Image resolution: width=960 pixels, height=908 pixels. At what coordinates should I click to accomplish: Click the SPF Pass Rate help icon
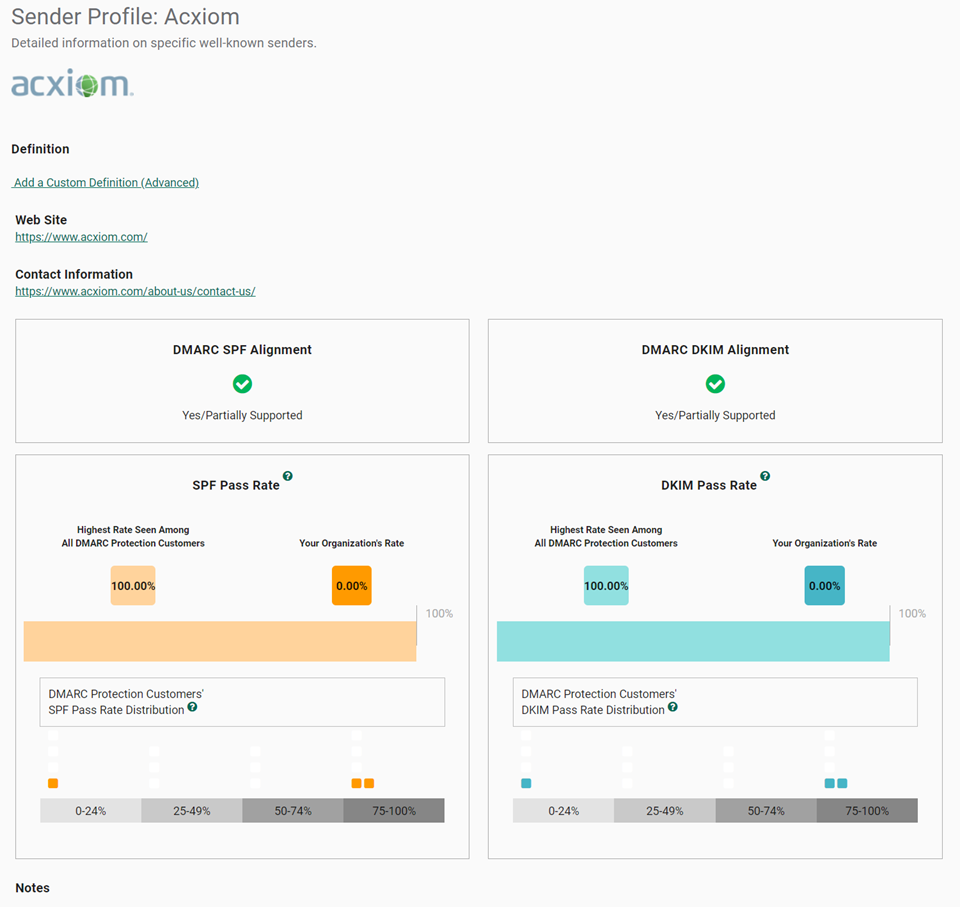pos(288,476)
